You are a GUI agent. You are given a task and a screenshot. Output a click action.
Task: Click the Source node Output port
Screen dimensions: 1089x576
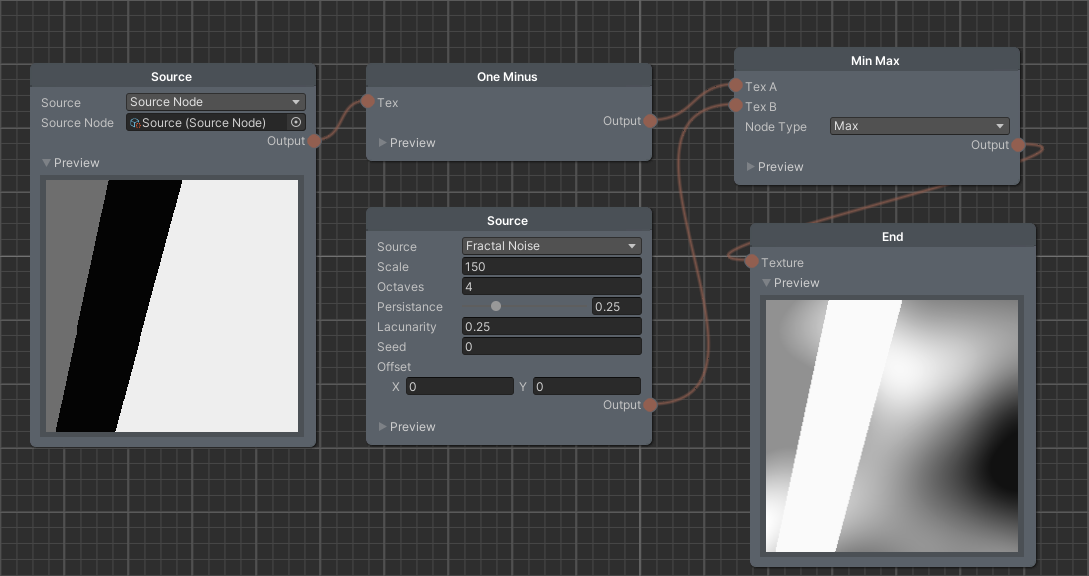tap(314, 142)
